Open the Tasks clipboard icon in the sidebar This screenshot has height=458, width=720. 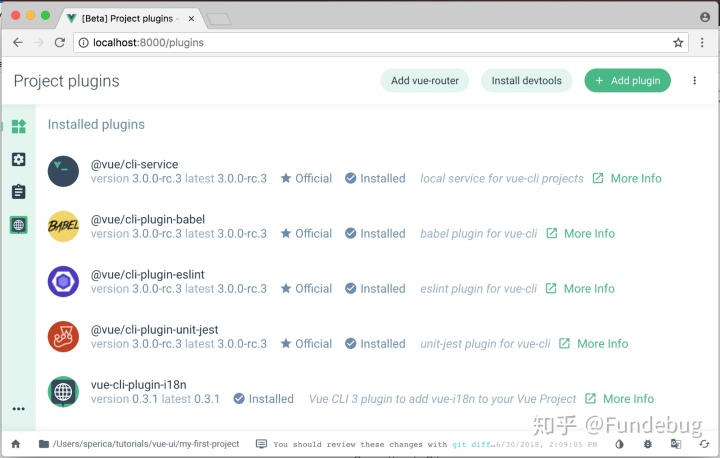(18, 192)
